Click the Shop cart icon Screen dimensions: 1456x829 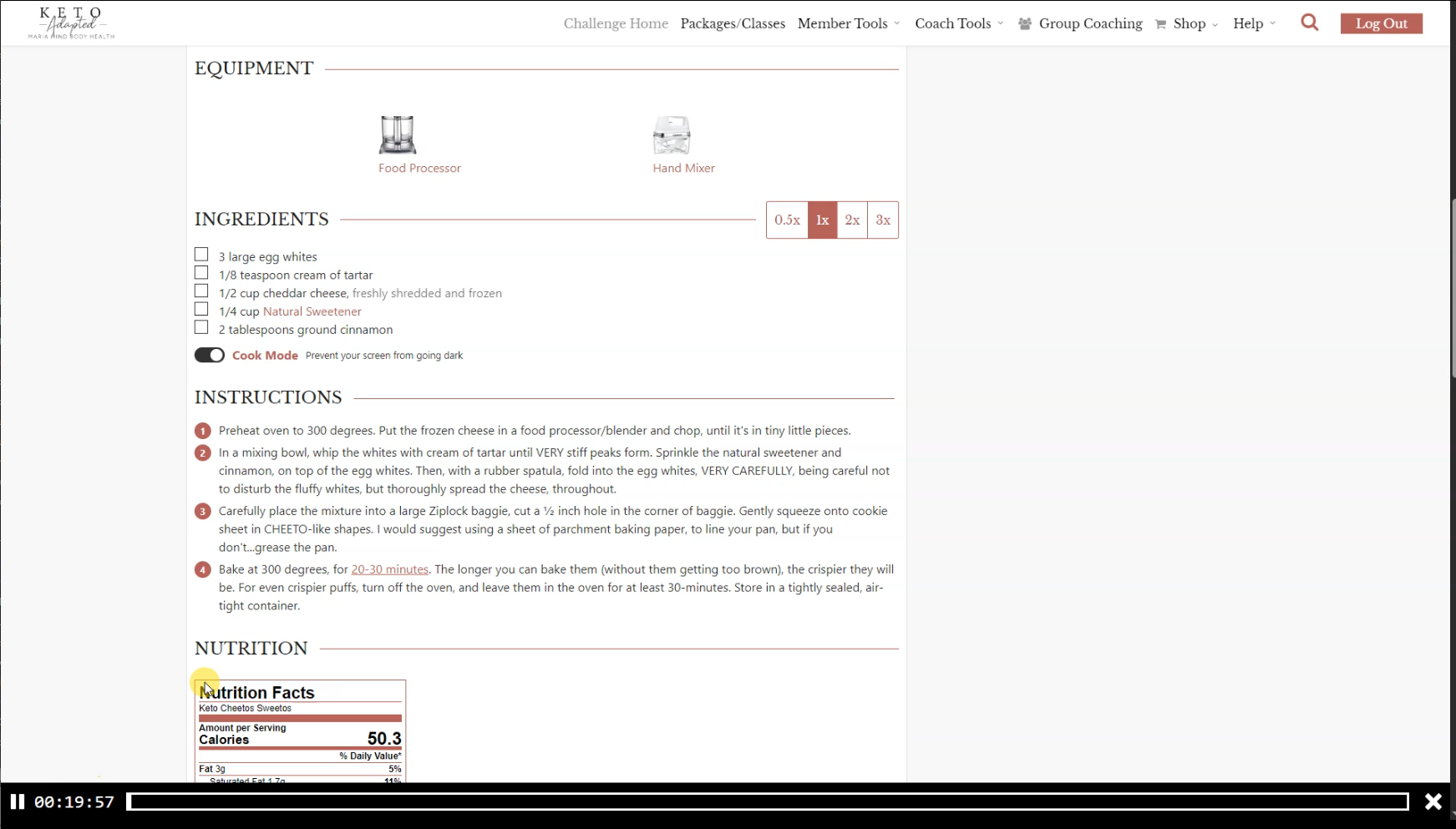(1160, 24)
